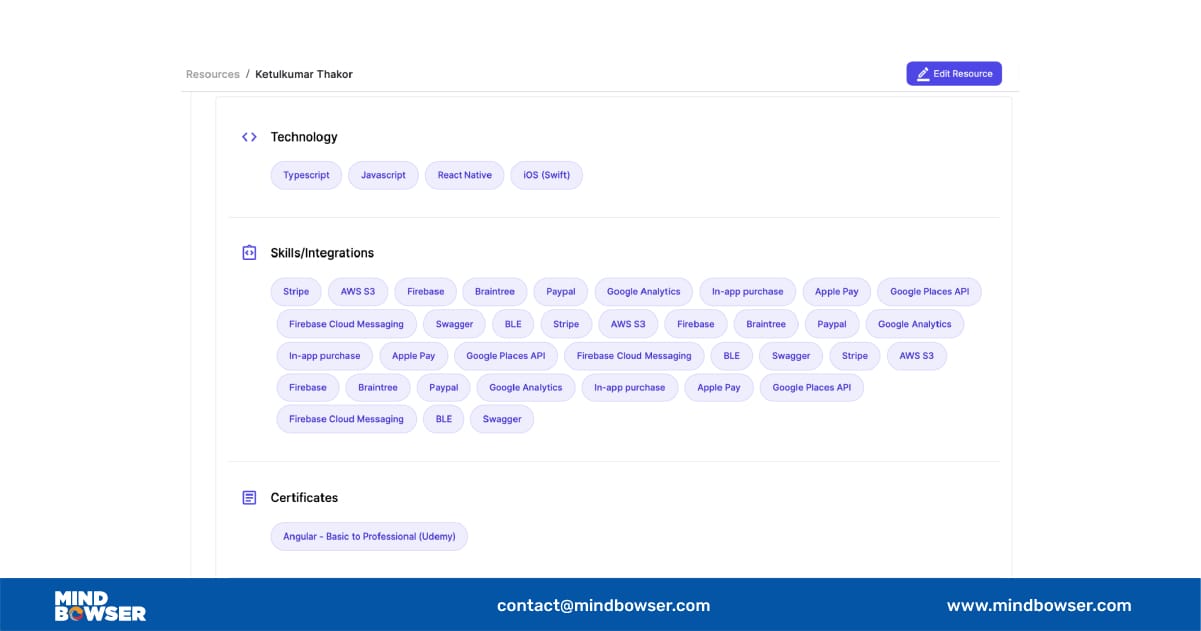This screenshot has height=631, width=1201.
Task: Open the Angular Udemy certificate chip
Action: 369,536
